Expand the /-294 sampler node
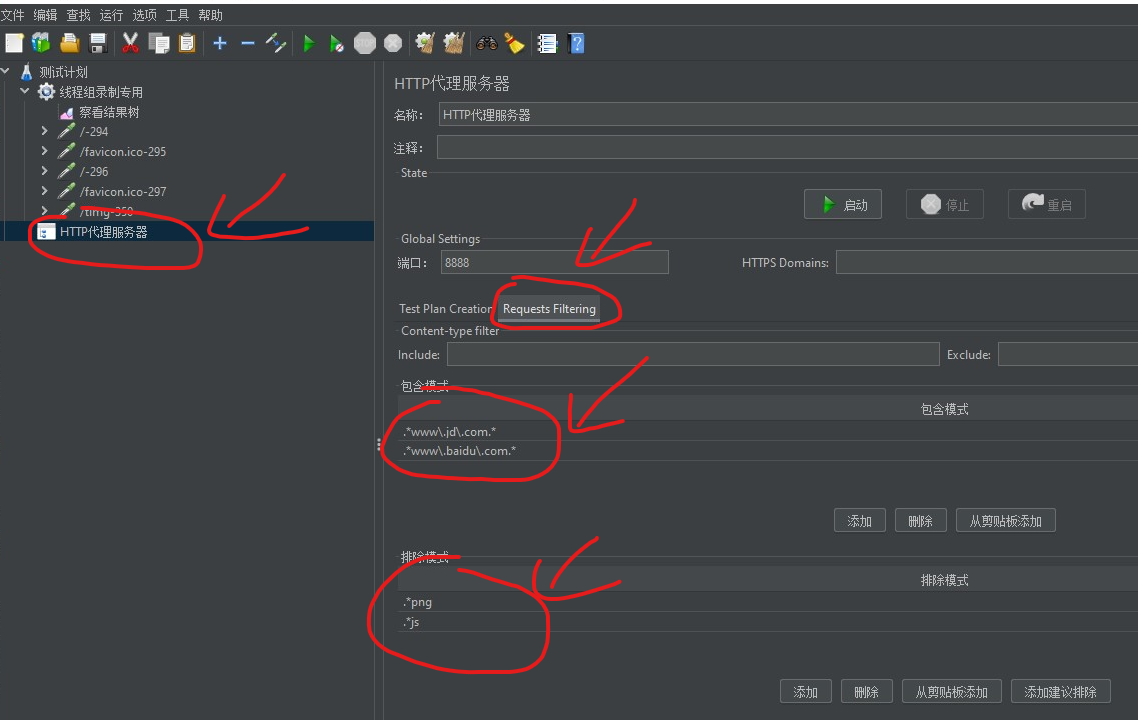The width and height of the screenshot is (1138, 720). pos(45,131)
